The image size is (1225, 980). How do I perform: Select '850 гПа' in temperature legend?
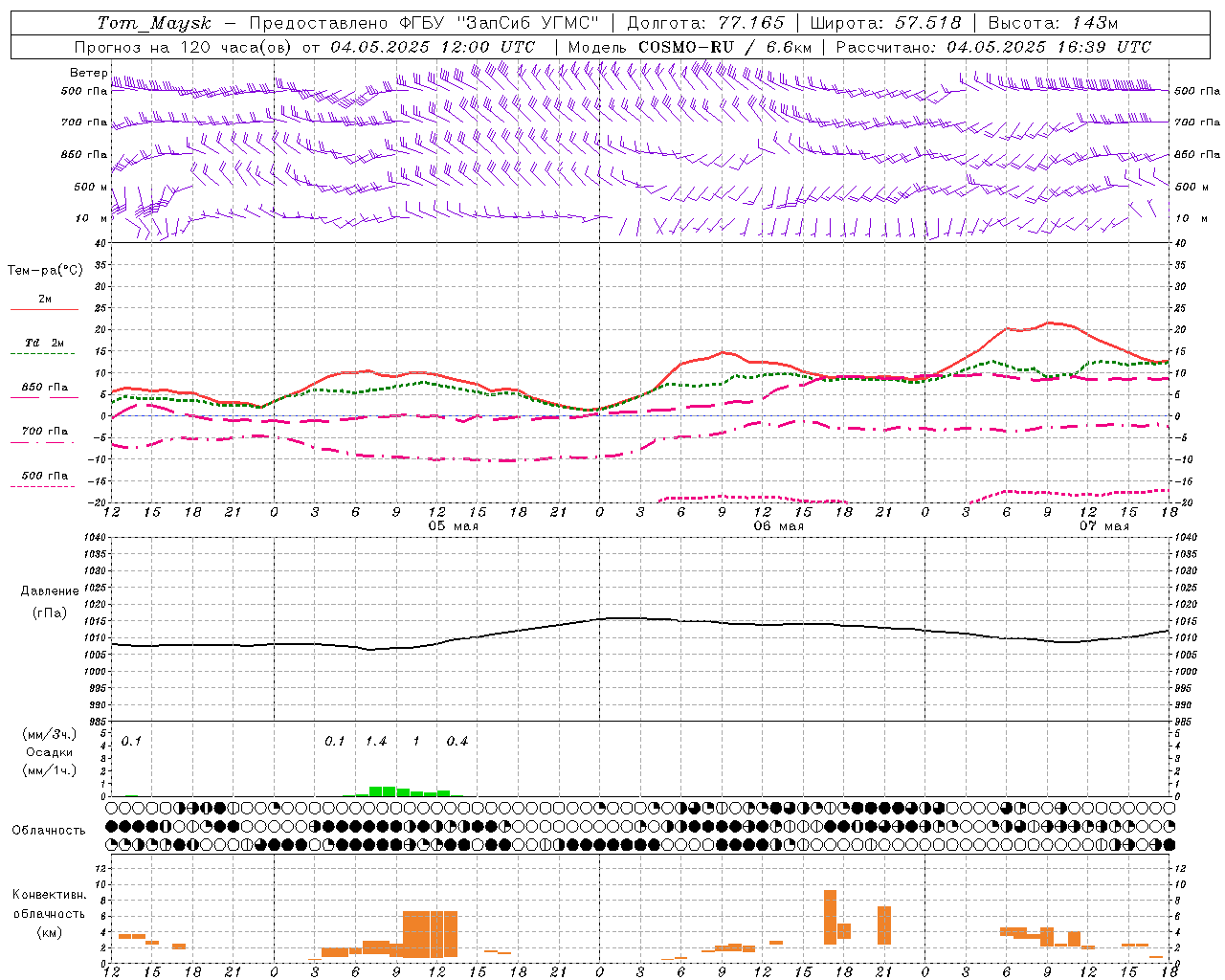45,388
